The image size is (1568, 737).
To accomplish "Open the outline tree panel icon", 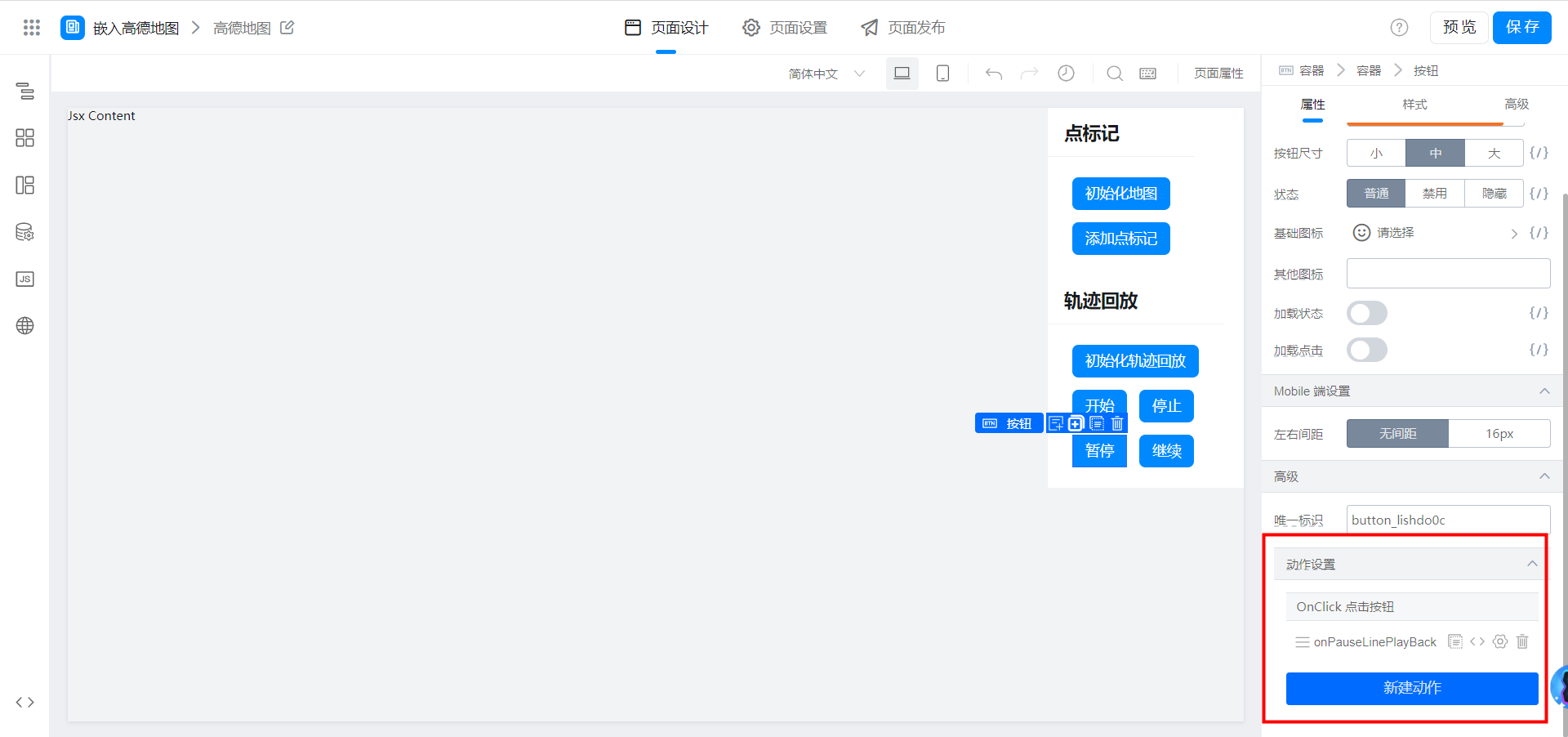I will (25, 91).
